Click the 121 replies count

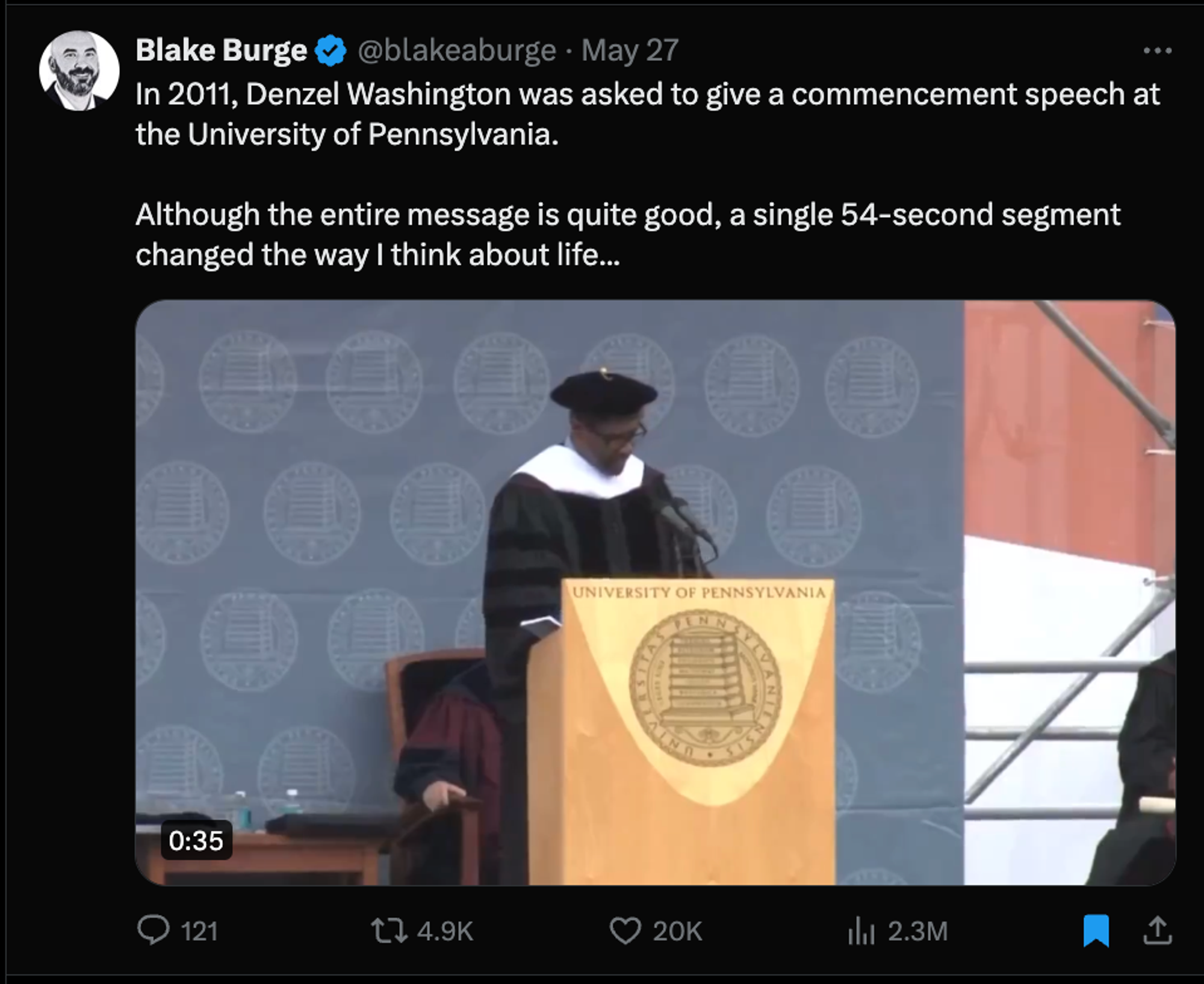coord(199,932)
